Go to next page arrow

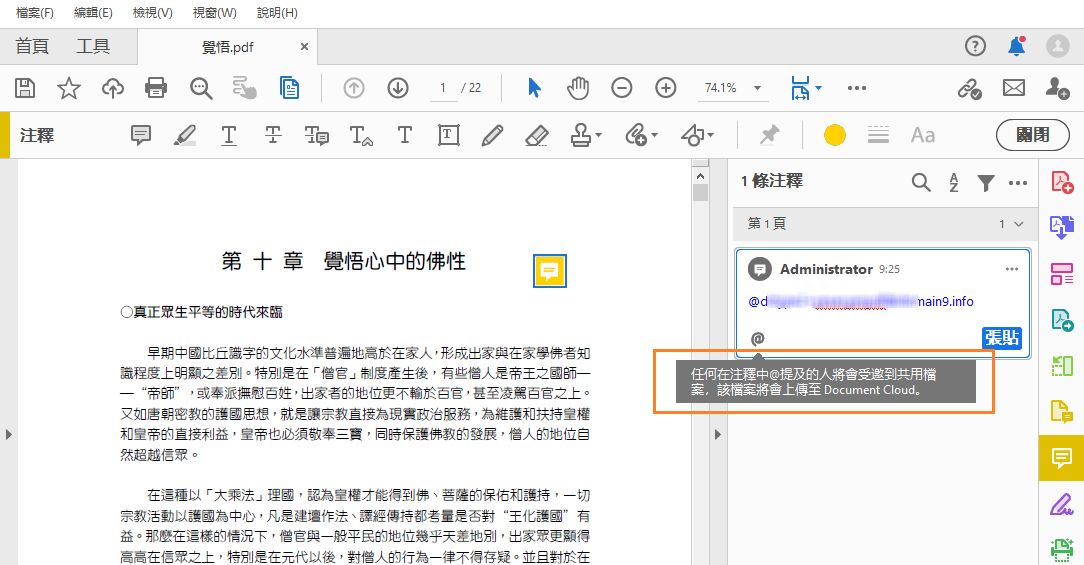tap(398, 88)
